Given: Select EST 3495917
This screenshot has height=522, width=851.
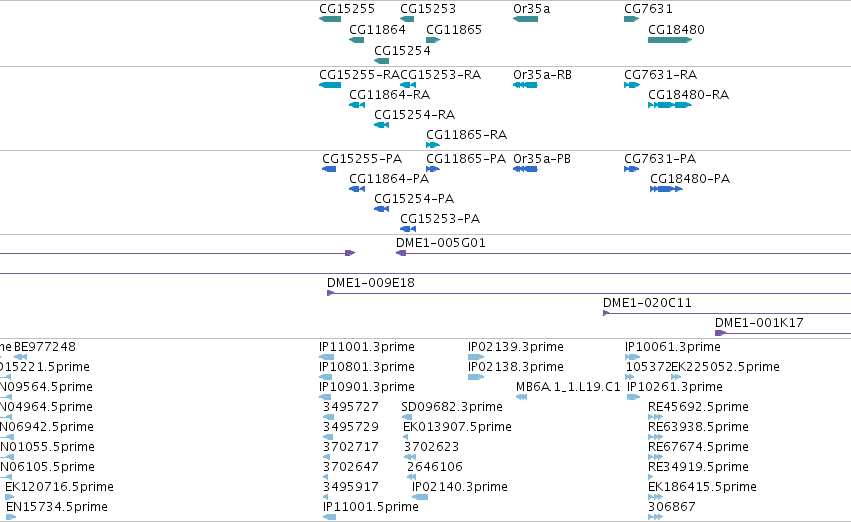Looking at the screenshot, I should tap(326, 497).
